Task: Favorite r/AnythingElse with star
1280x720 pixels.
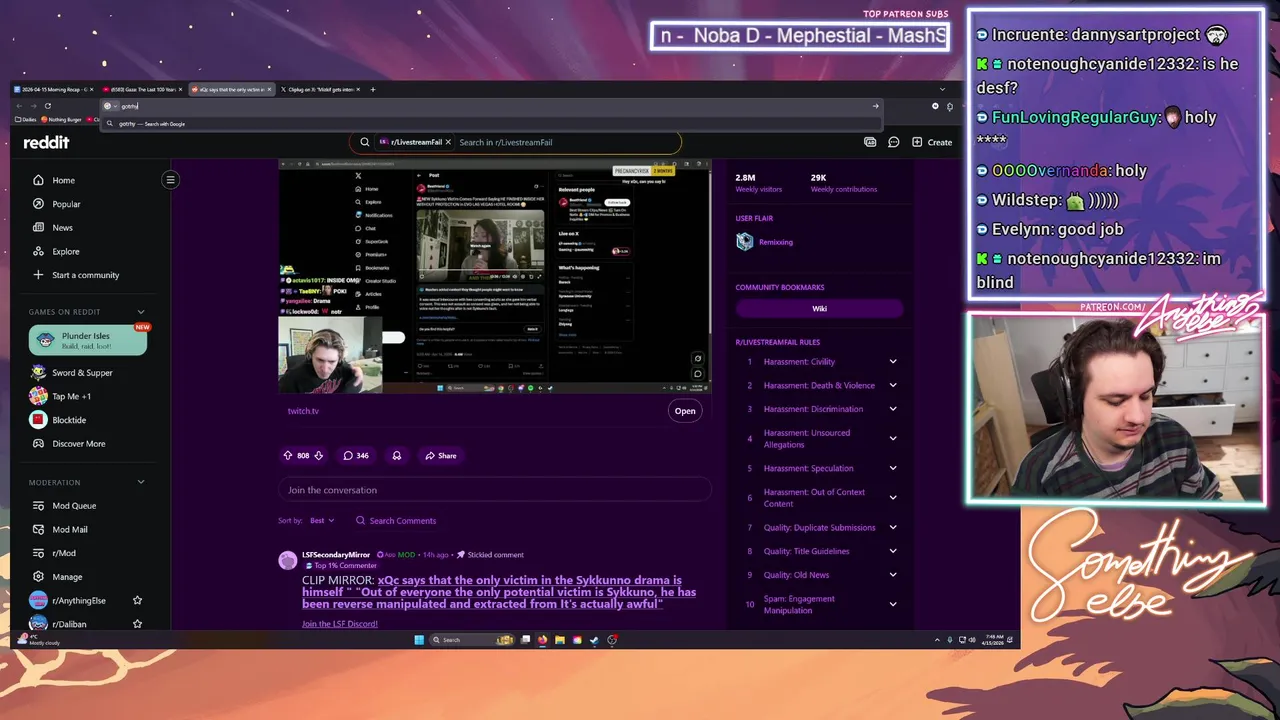Action: [138, 600]
